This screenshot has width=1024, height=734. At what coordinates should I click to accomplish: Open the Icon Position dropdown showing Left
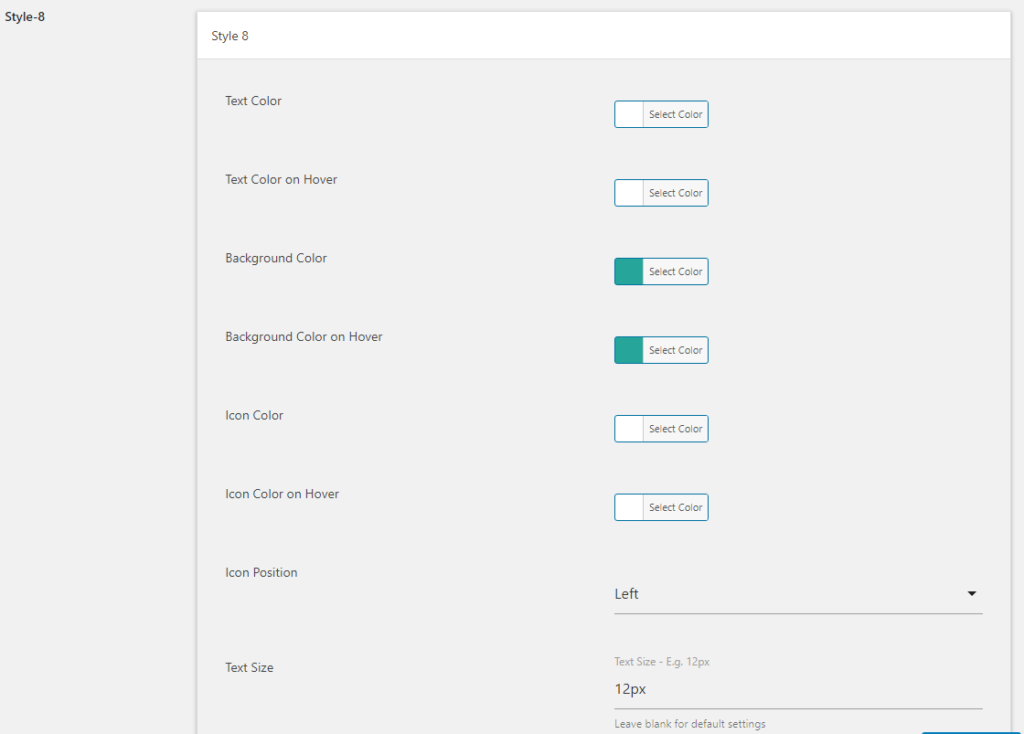780,594
